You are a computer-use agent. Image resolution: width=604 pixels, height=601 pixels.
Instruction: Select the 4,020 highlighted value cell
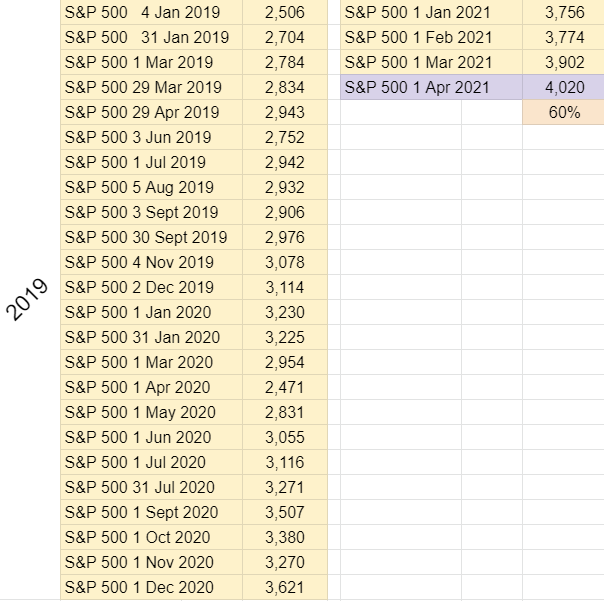coord(563,87)
